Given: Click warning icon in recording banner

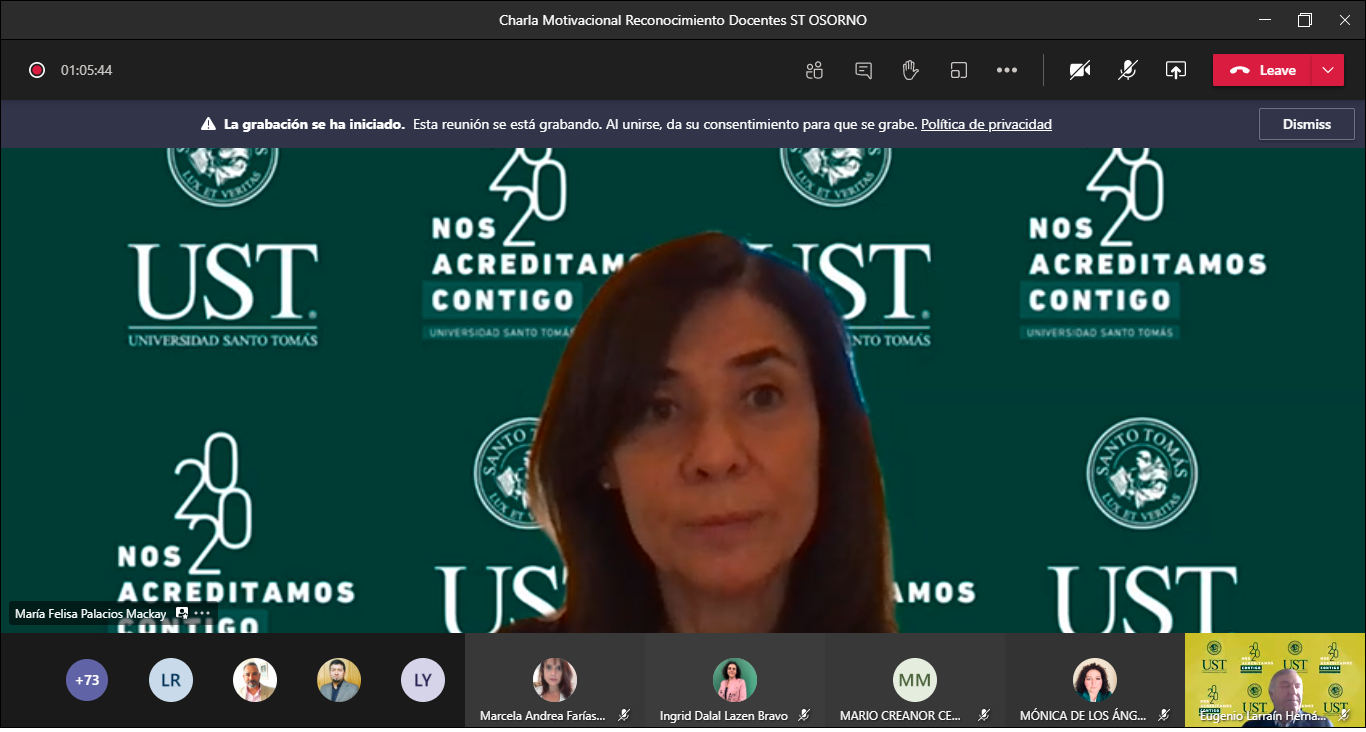Looking at the screenshot, I should click(208, 124).
